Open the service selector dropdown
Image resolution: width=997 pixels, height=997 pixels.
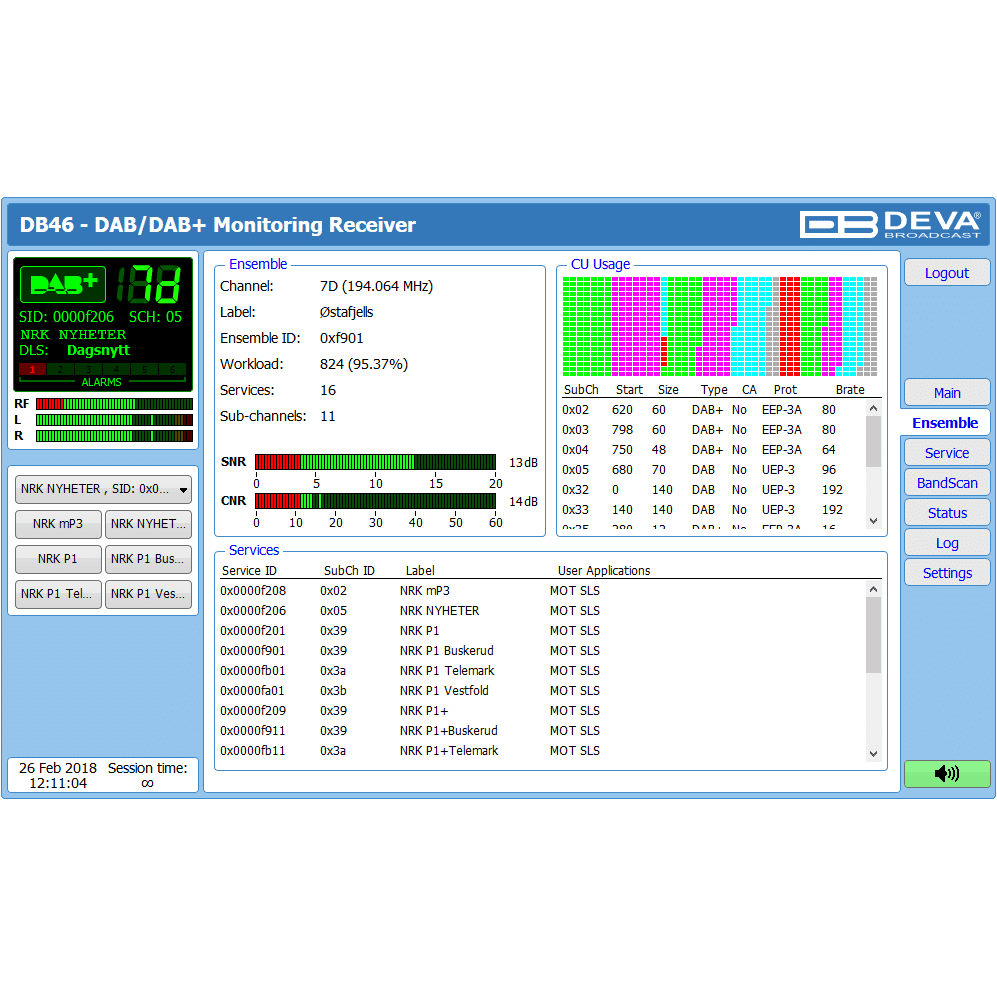coord(103,489)
